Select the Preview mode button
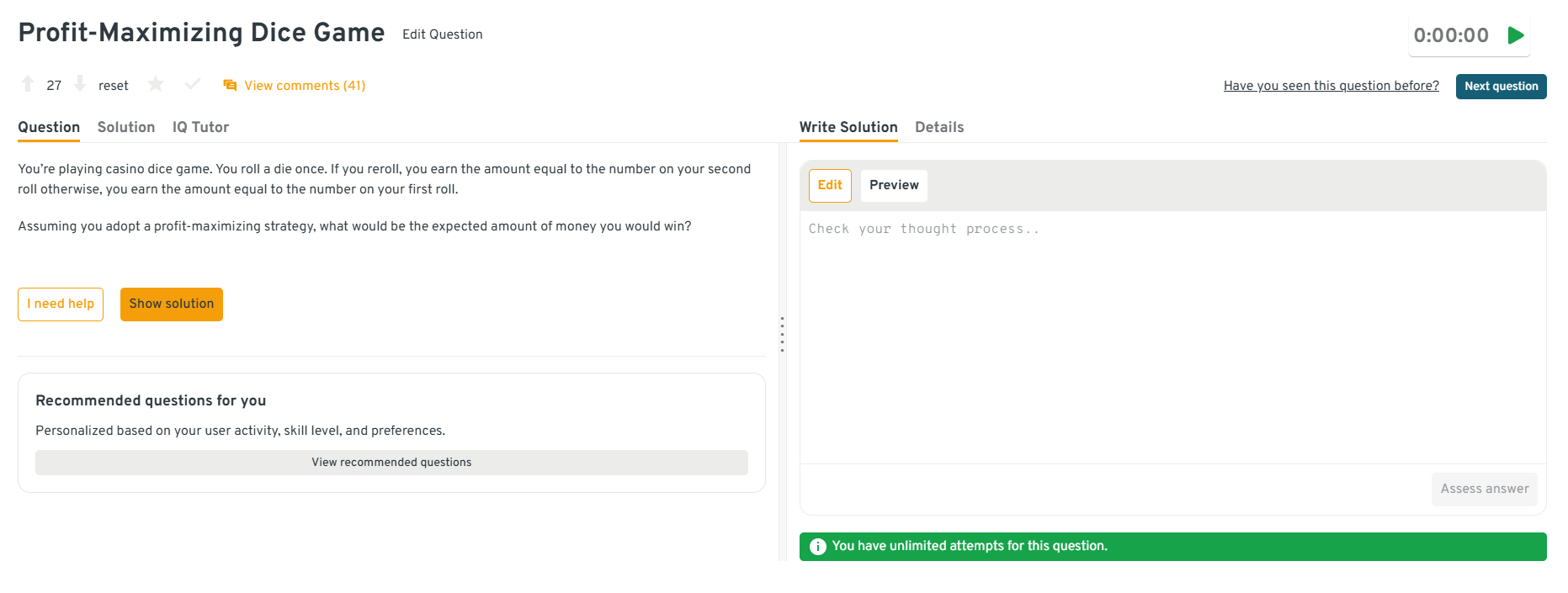This screenshot has width=1568, height=593. click(x=894, y=185)
